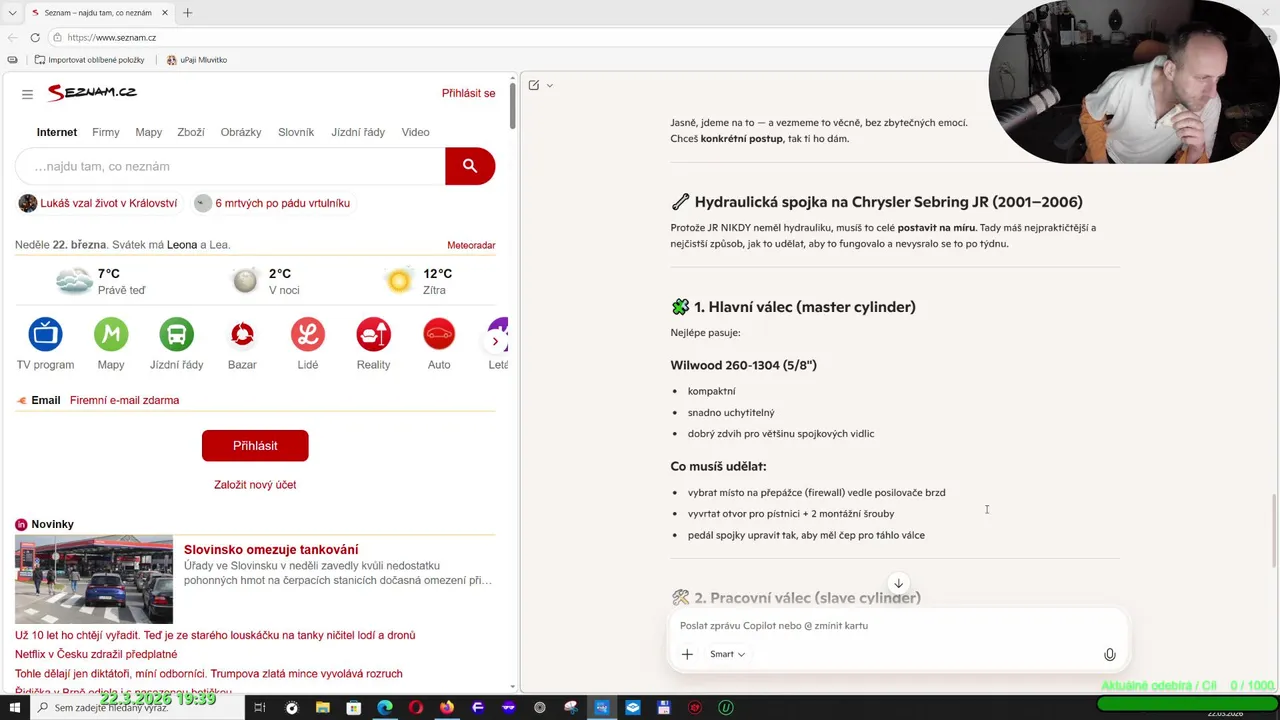Reload the page with browser refresh icon
Image resolution: width=1280 pixels, height=720 pixels.
(x=35, y=37)
